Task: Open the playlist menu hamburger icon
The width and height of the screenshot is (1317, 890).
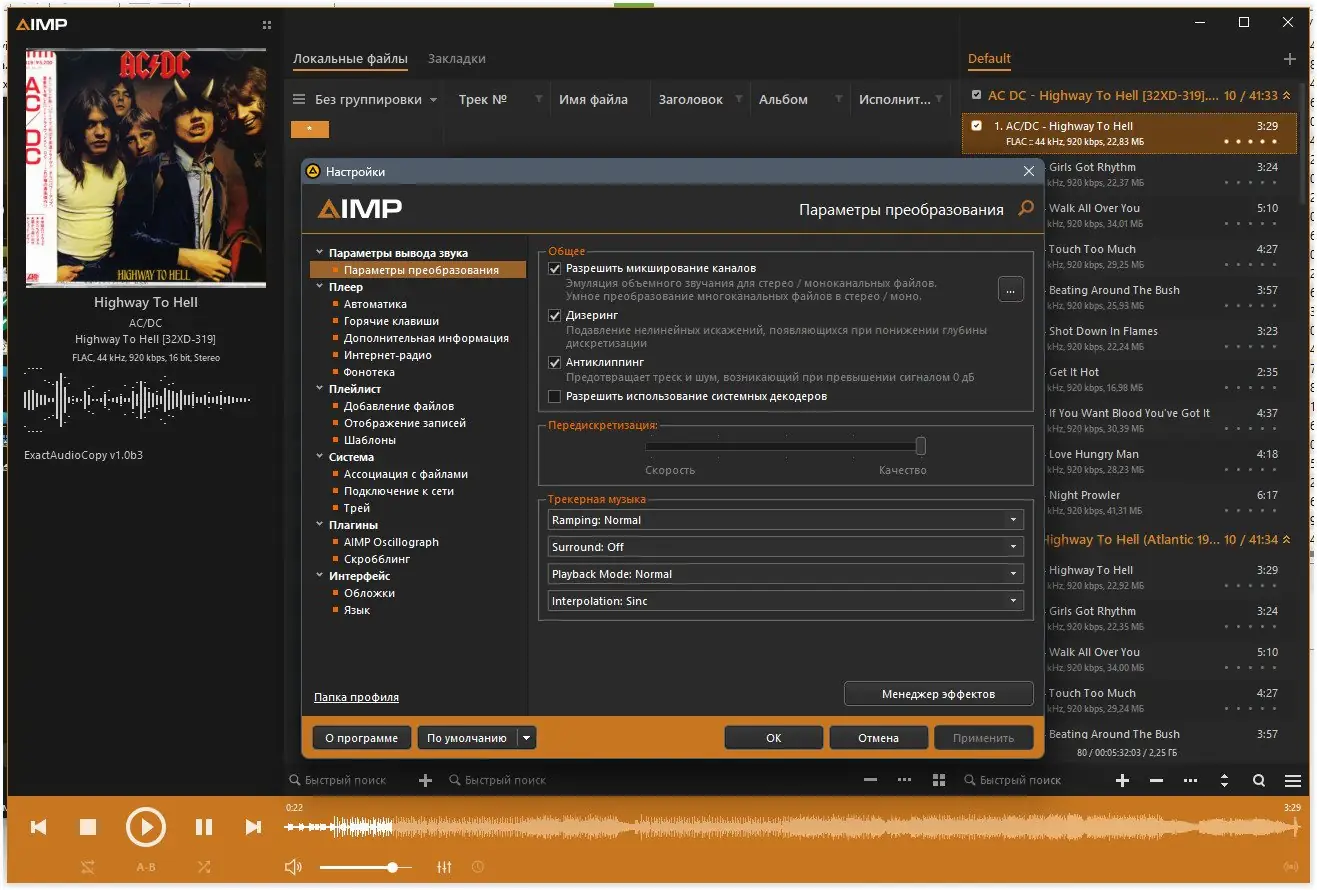Action: (1293, 780)
